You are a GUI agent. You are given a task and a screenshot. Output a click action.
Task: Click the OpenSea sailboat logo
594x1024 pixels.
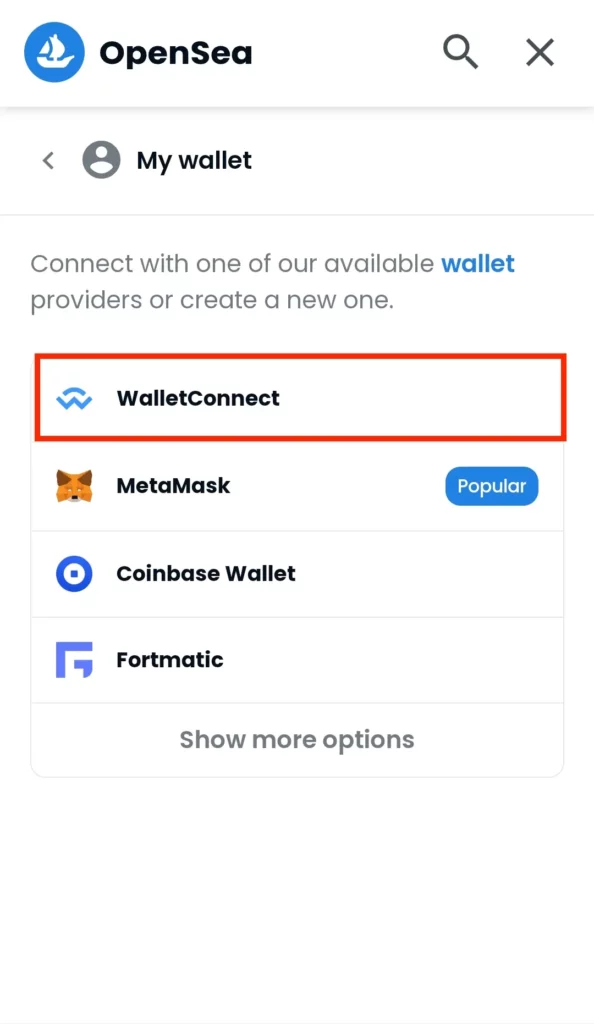pos(54,52)
